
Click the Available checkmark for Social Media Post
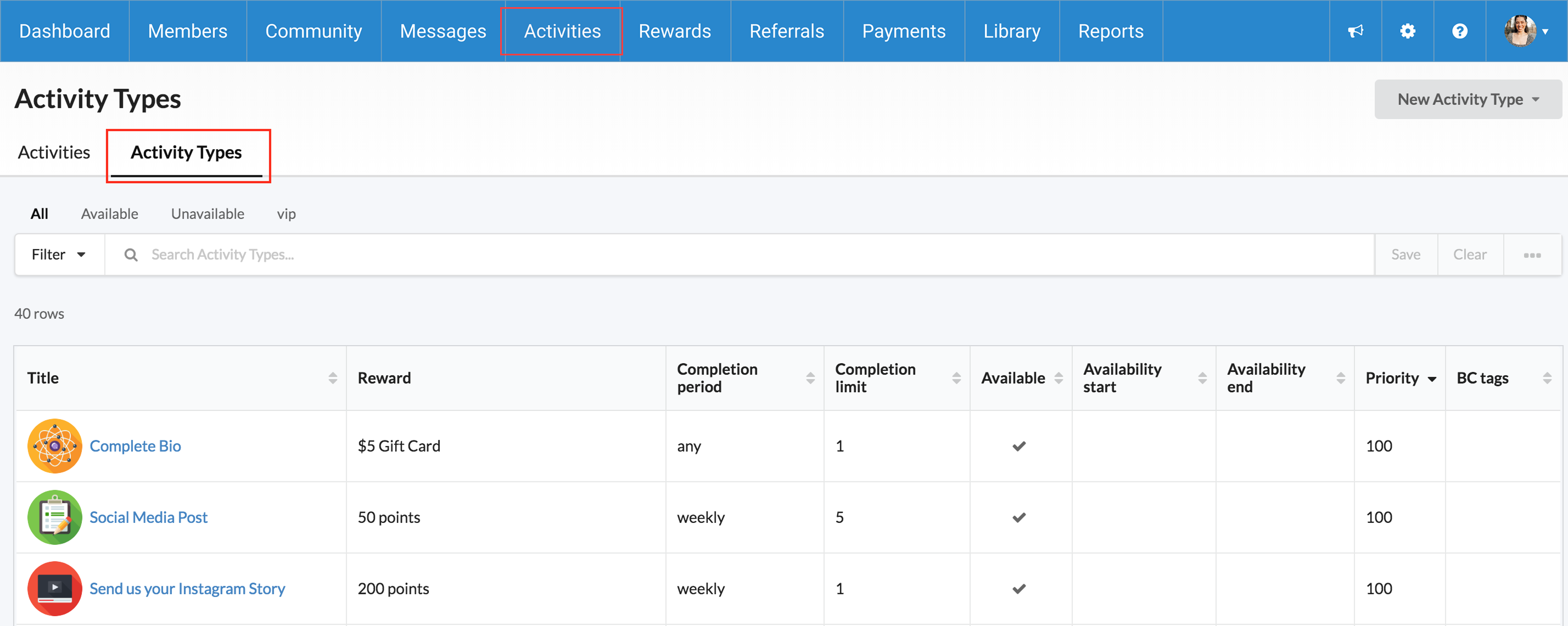pos(1019,517)
